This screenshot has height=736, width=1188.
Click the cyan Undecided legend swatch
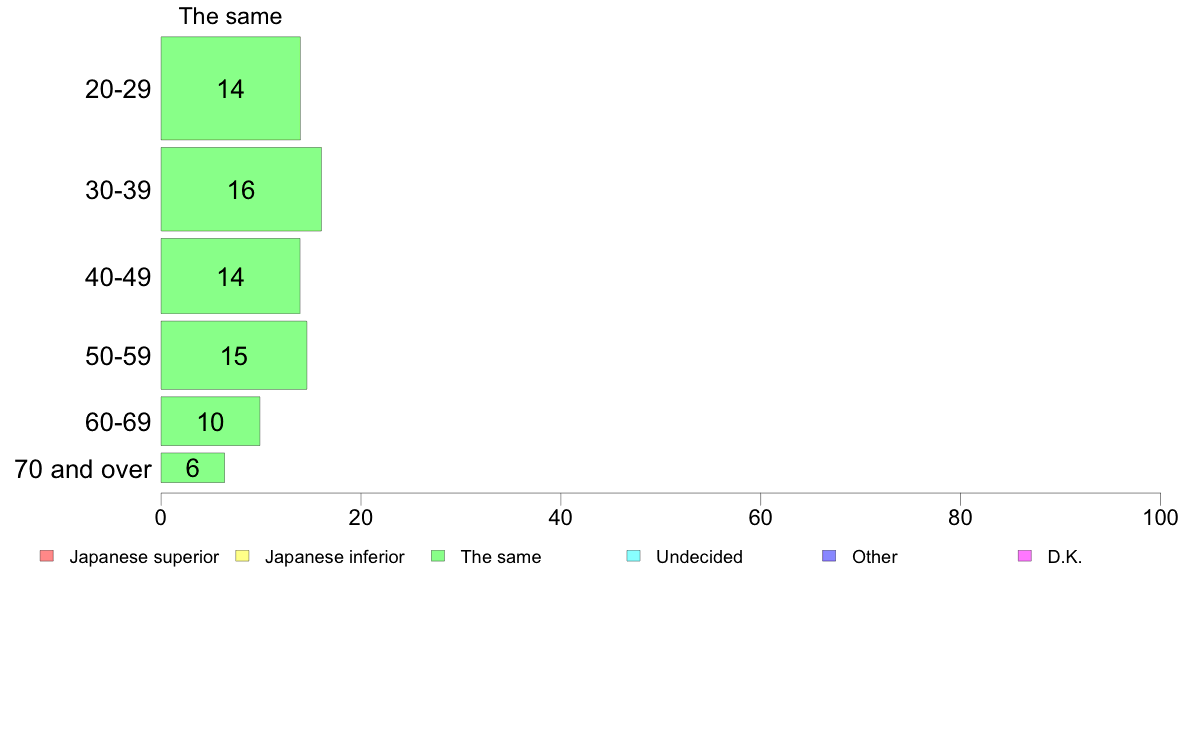[633, 556]
